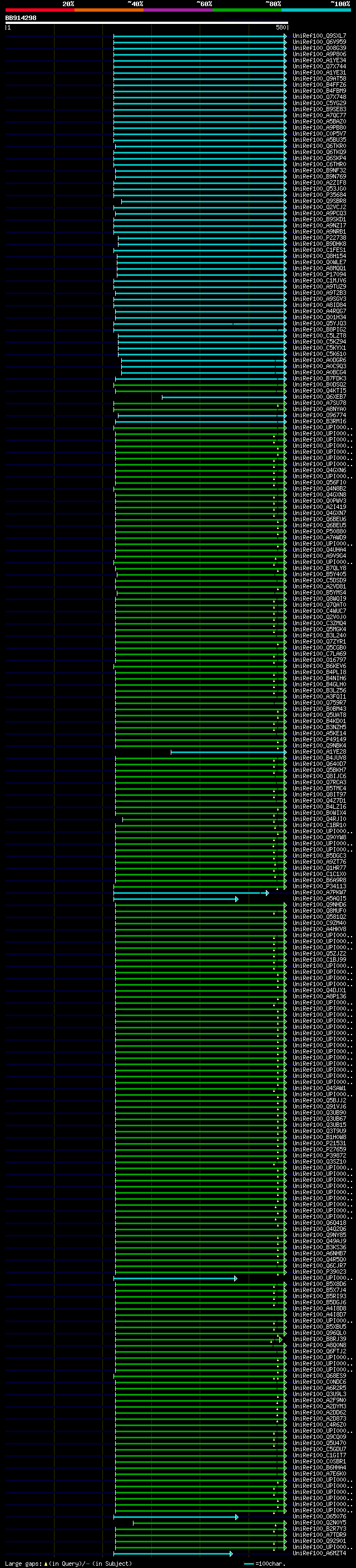Click the short cyan bar for UniRef100_A1YE28
Image resolution: width=356 pixels, height=1568 pixels.
[229, 753]
